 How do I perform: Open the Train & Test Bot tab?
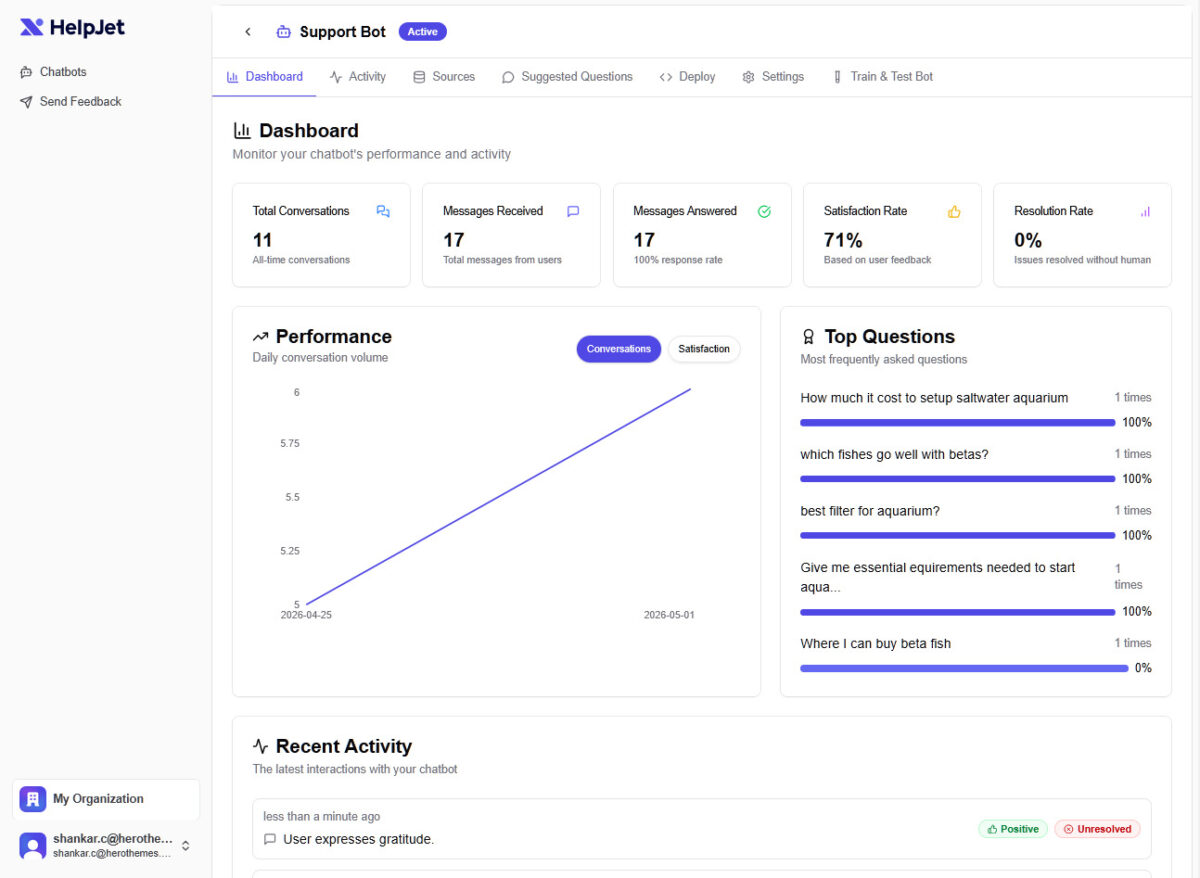[x=882, y=76]
